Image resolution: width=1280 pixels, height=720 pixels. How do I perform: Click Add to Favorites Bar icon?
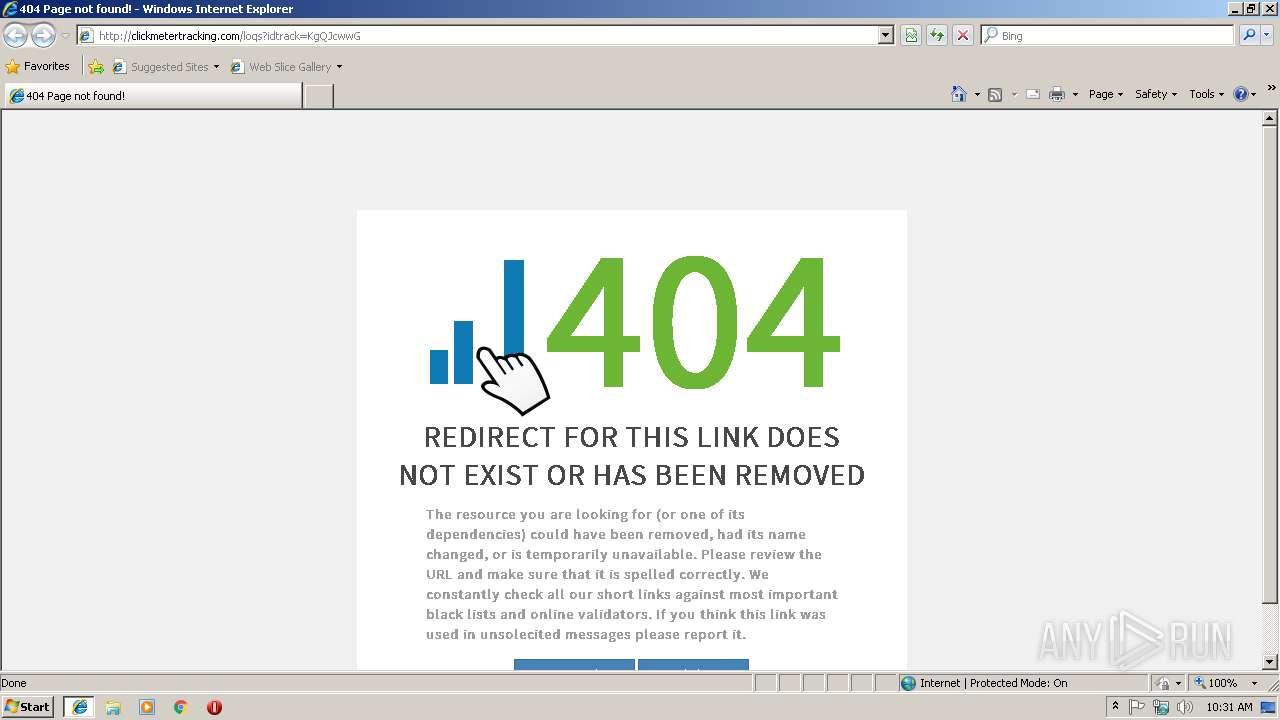pyautogui.click(x=96, y=67)
